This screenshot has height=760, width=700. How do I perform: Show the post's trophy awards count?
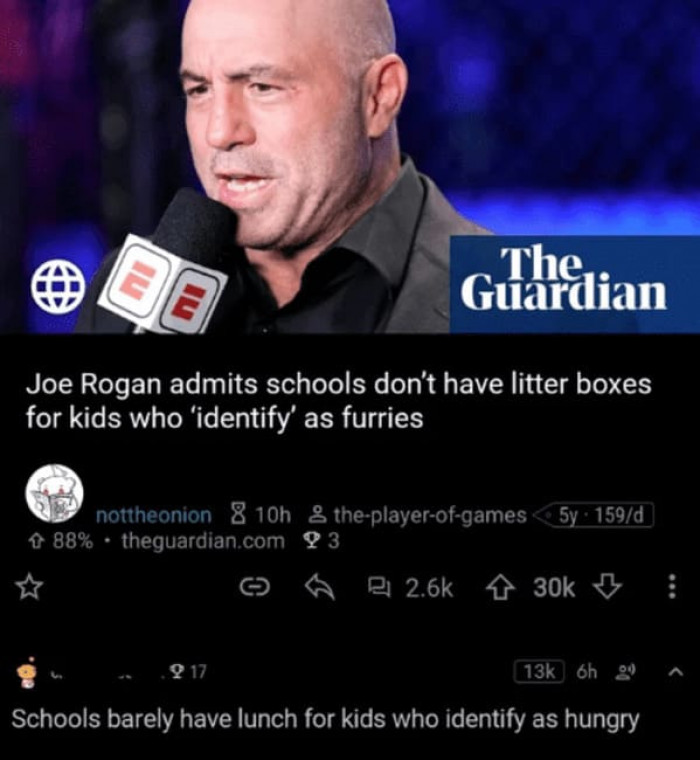[320, 541]
